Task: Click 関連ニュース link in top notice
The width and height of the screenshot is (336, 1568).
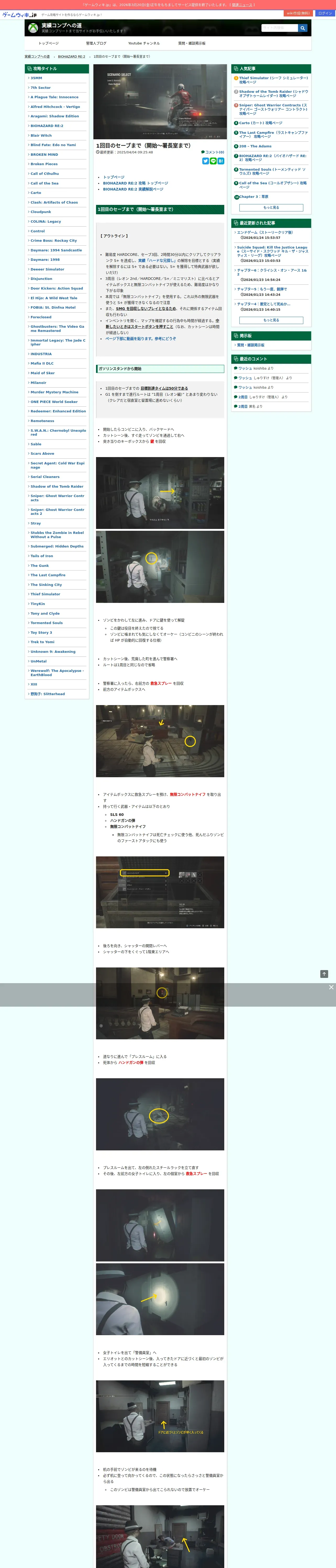Action: coord(242,5)
